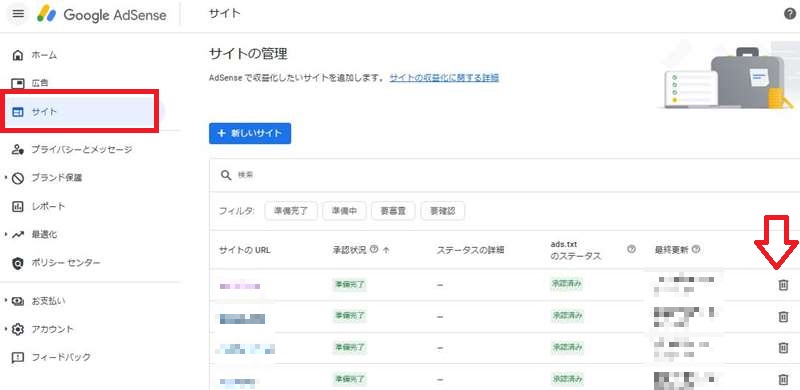Delete the first site with trash icon
This screenshot has width=800, height=390.
(783, 285)
